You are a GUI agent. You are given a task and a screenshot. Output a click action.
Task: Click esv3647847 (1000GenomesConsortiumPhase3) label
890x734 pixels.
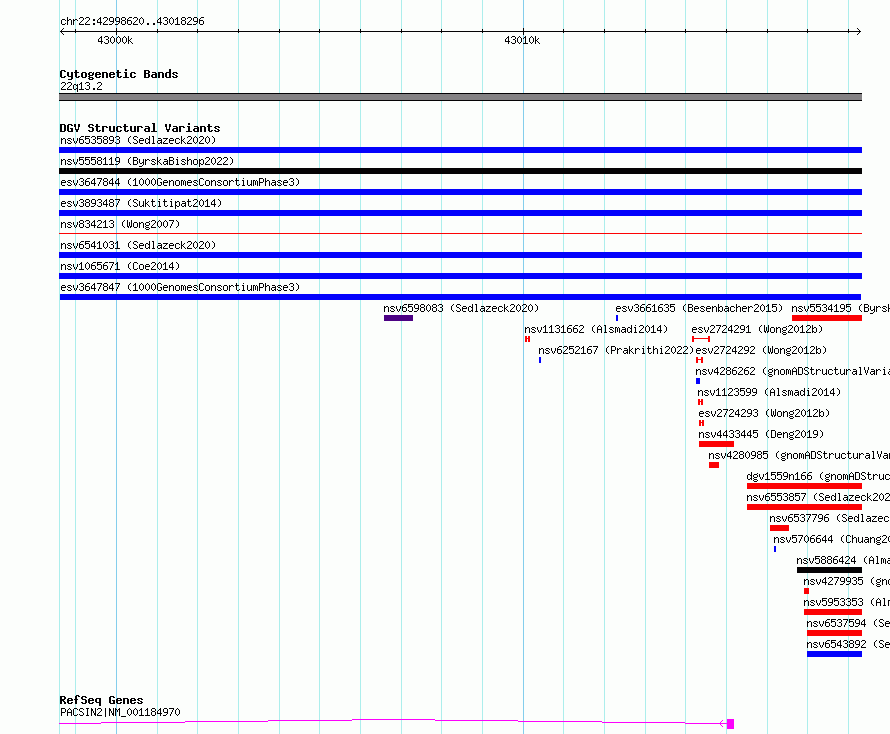pyautogui.click(x=180, y=287)
